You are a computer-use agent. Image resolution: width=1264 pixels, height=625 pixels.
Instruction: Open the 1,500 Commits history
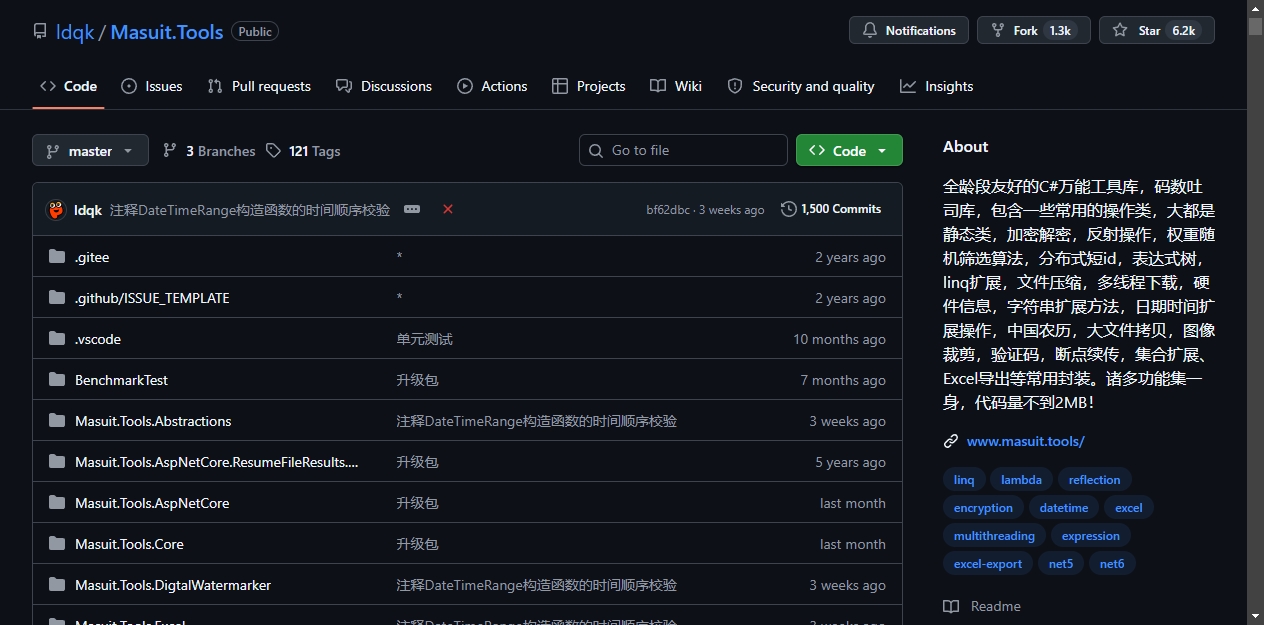[831, 209]
